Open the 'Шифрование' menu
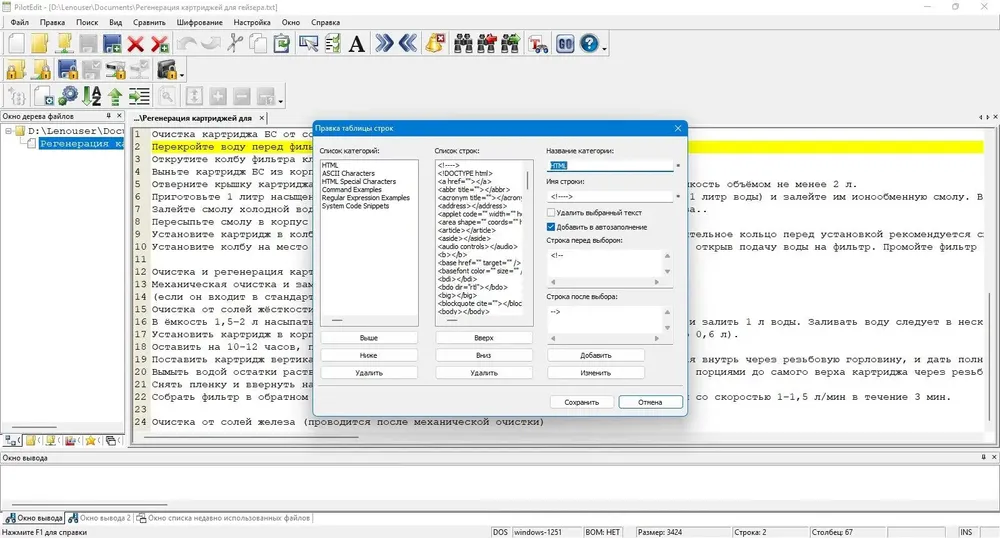1000x538 pixels. coord(200,22)
